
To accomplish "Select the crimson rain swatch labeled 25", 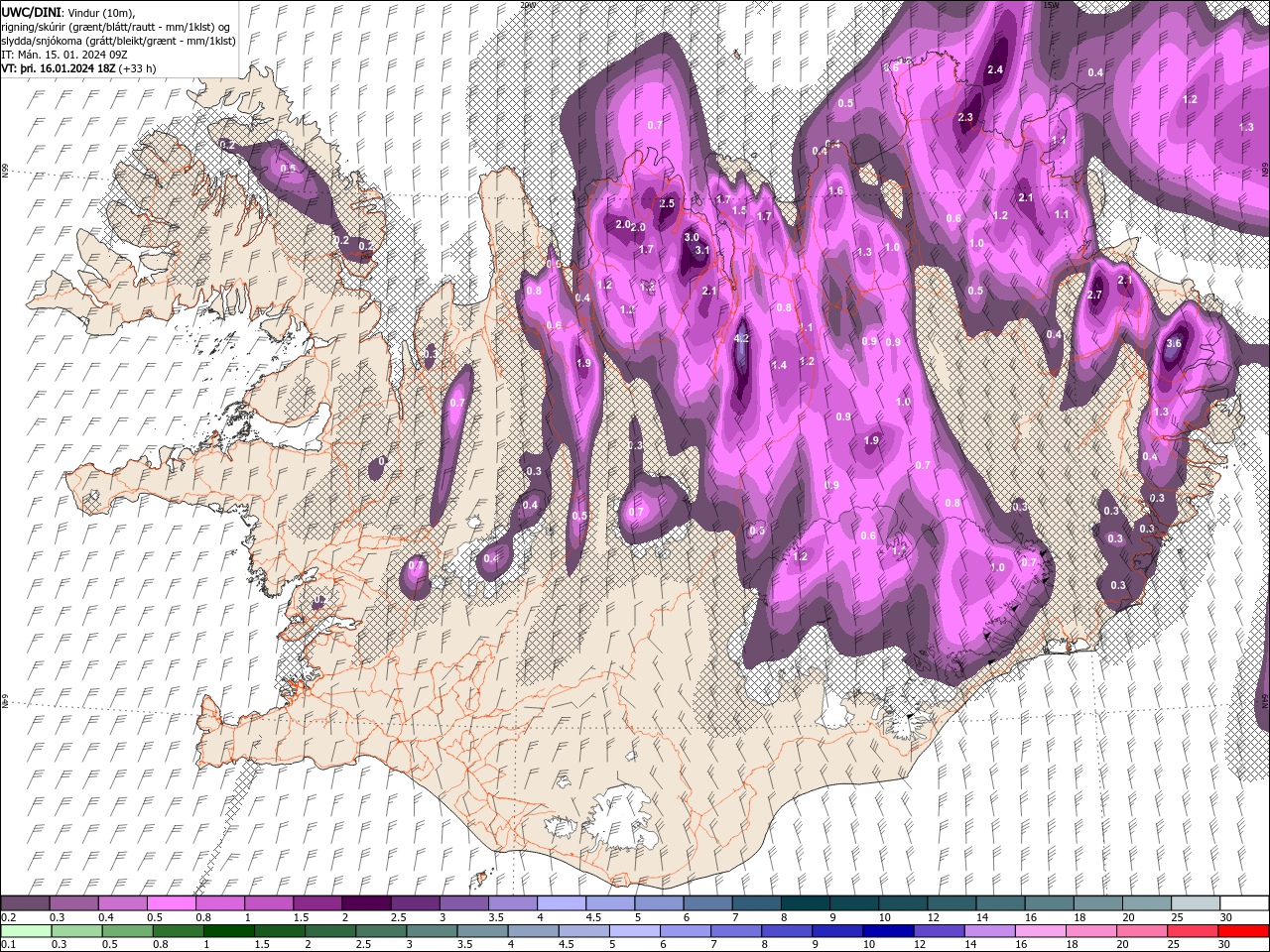I will tap(1193, 930).
